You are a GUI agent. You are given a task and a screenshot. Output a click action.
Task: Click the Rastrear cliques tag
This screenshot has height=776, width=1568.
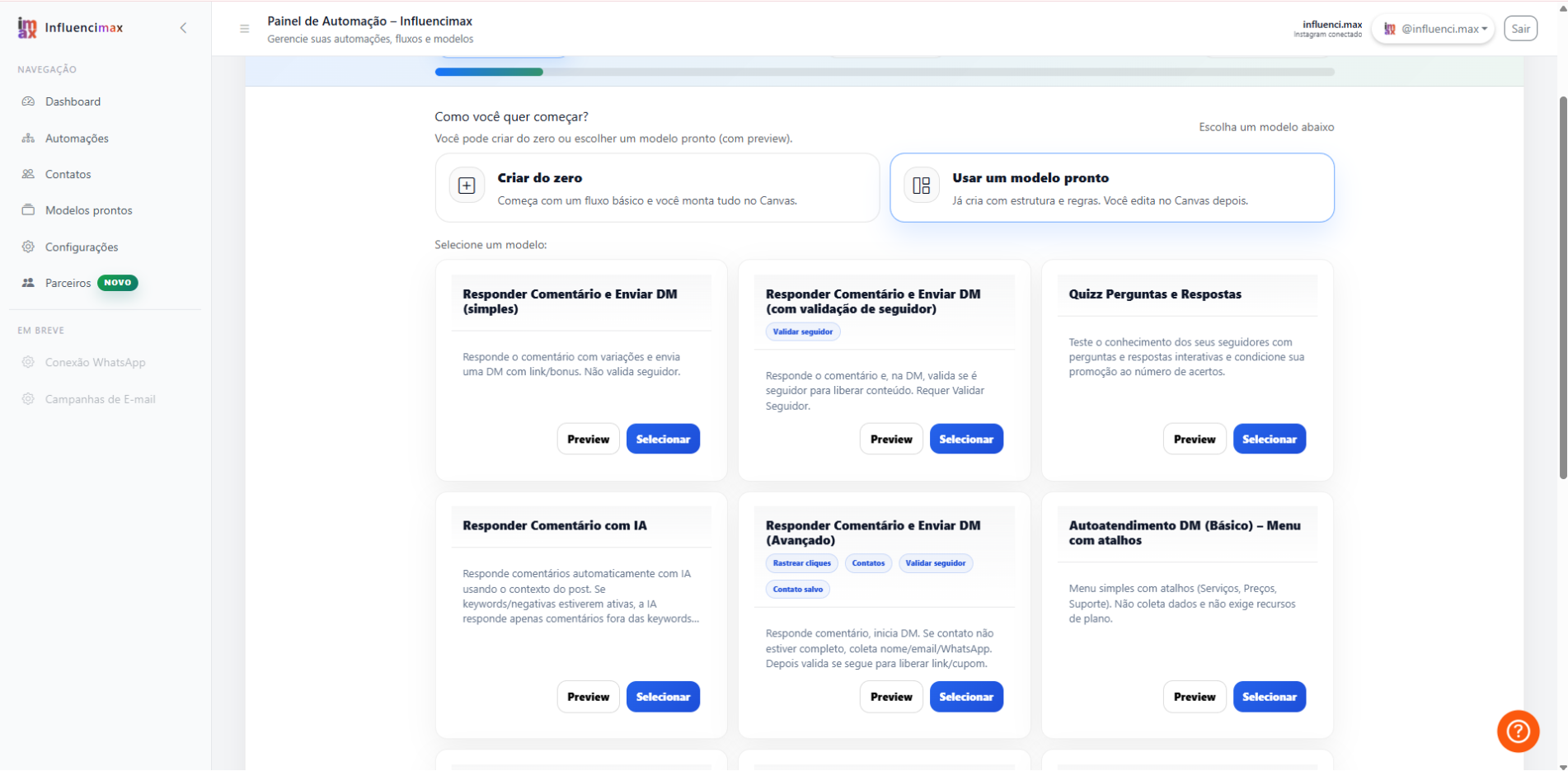[801, 563]
